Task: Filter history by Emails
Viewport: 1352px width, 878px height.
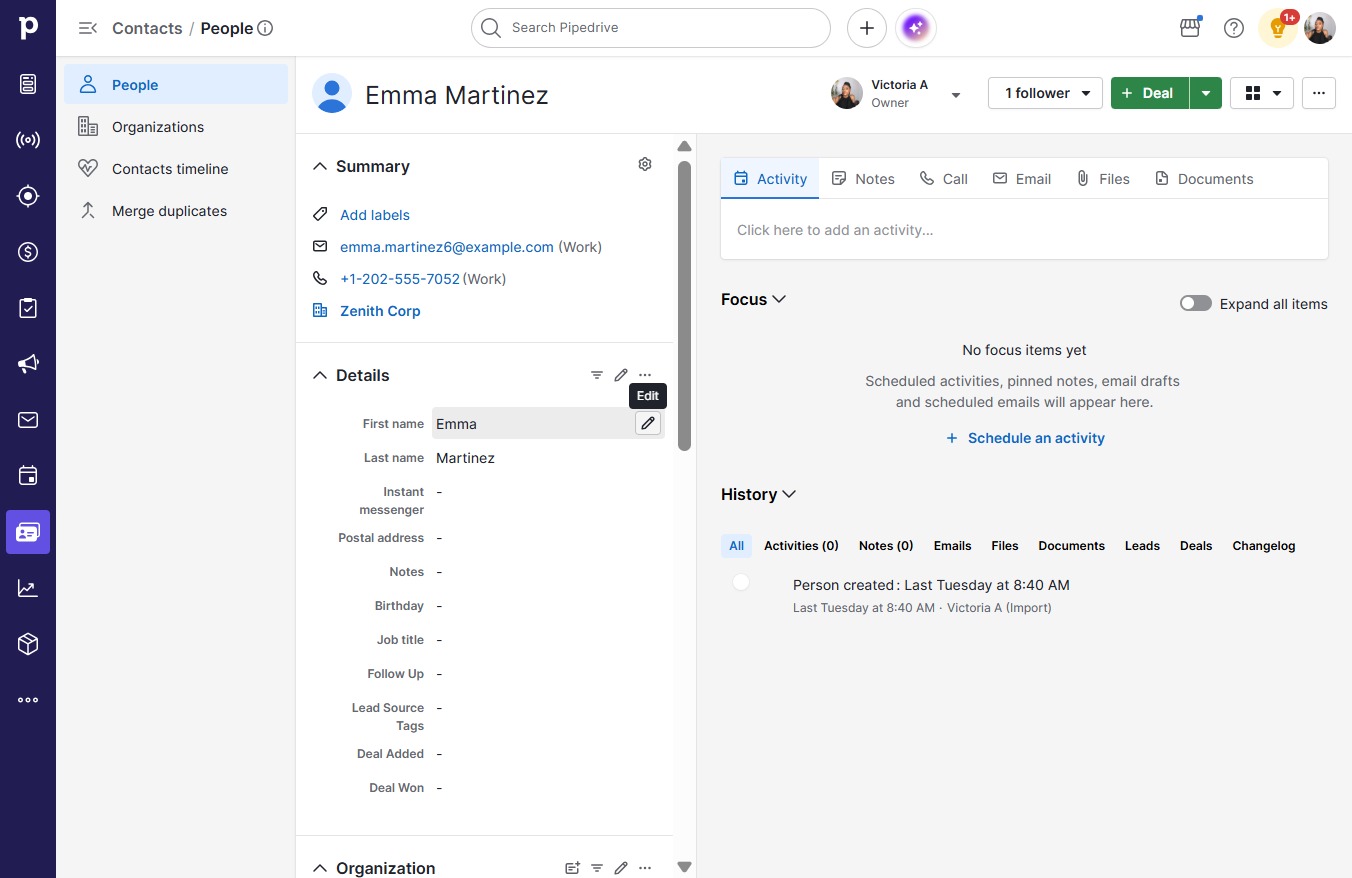Action: (x=952, y=546)
